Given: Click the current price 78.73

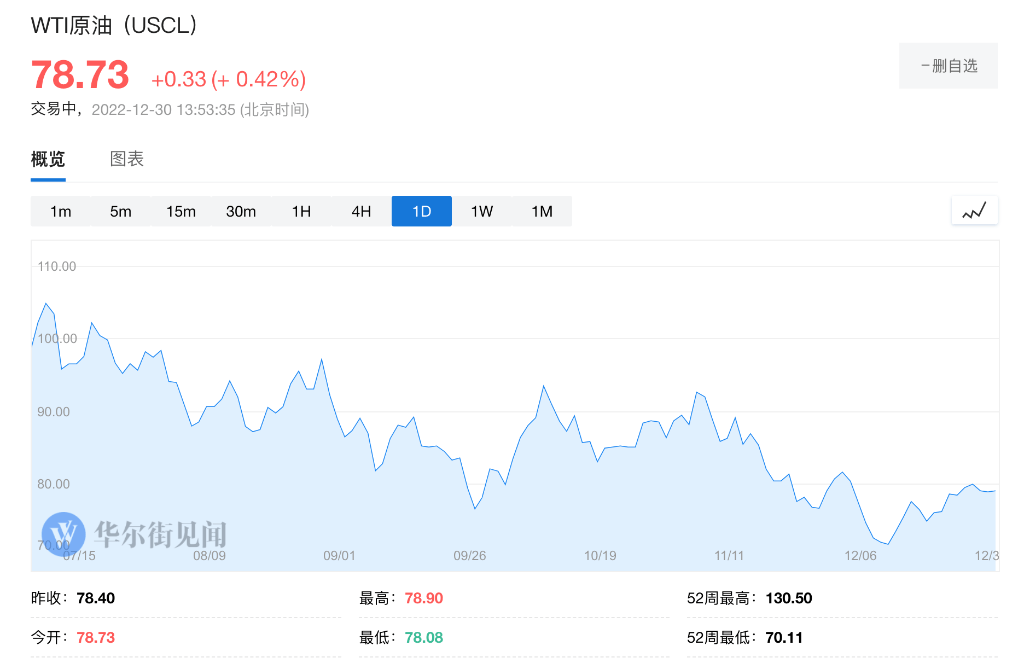Looking at the screenshot, I should coord(79,75).
